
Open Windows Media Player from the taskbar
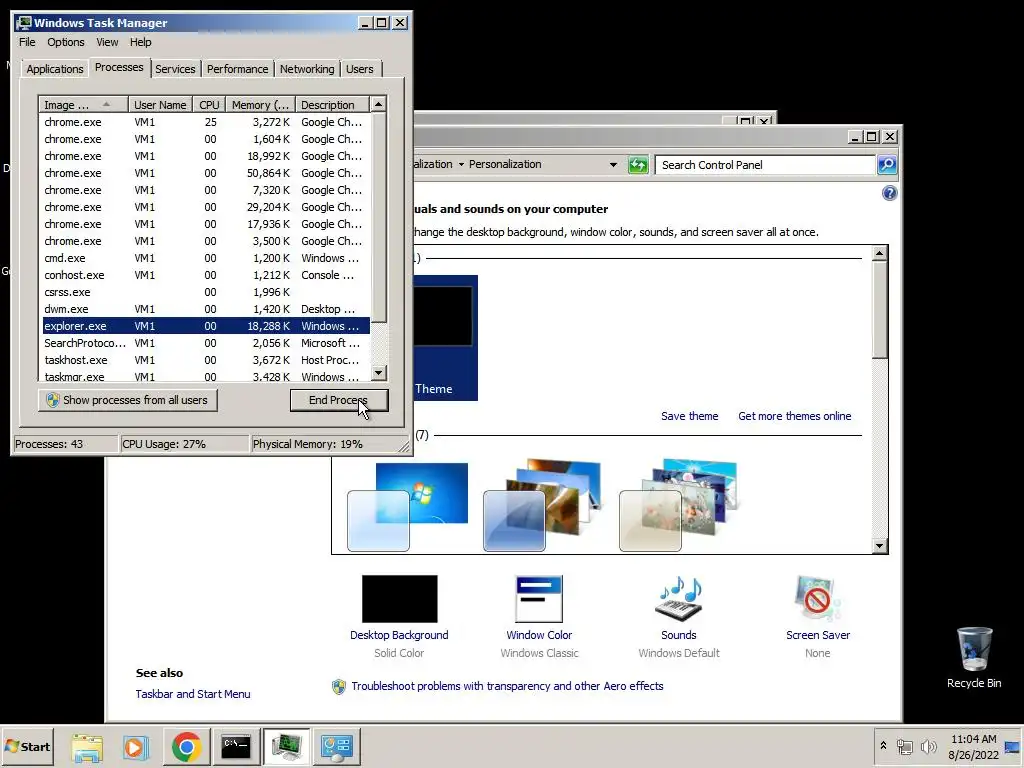coord(136,746)
